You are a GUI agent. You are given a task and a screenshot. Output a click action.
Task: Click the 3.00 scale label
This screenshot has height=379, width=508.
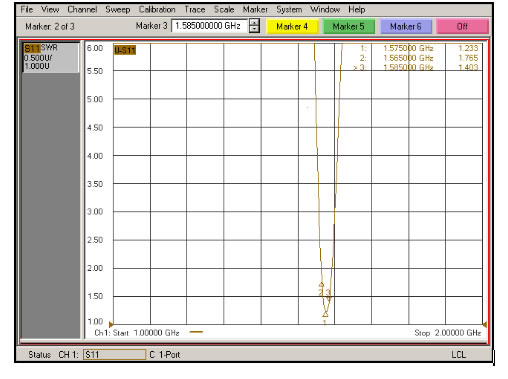coord(95,212)
